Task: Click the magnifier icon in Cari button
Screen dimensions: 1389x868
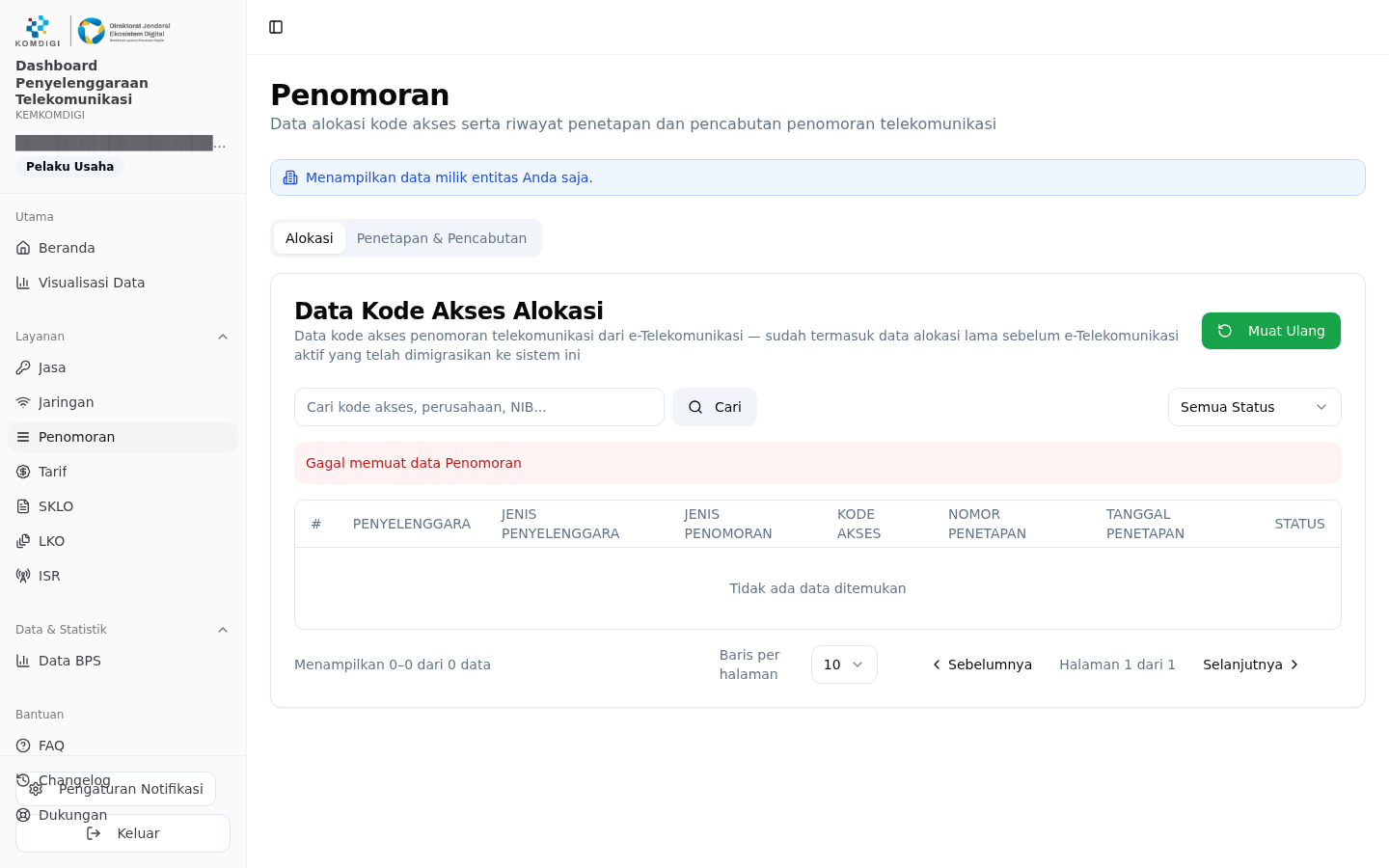Action: point(695,407)
